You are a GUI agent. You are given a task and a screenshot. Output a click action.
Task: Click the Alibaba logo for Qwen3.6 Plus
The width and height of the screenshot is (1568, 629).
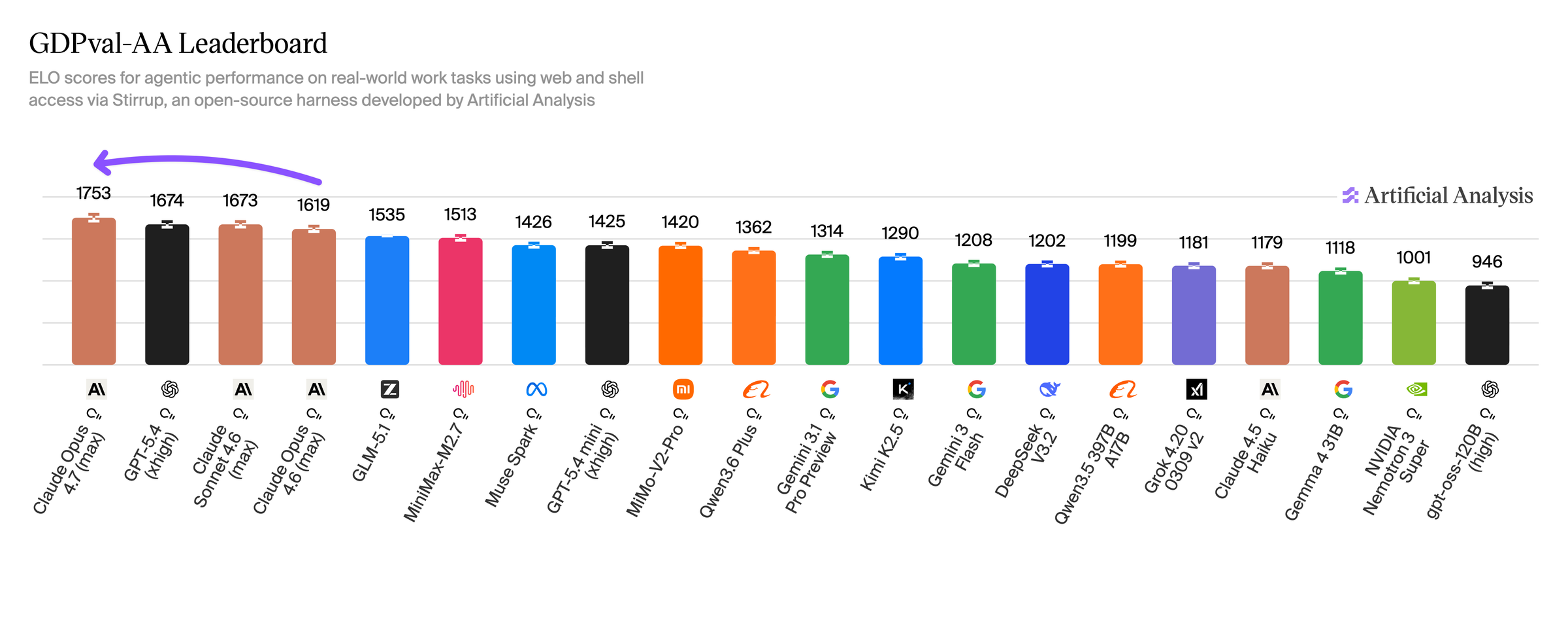point(756,390)
